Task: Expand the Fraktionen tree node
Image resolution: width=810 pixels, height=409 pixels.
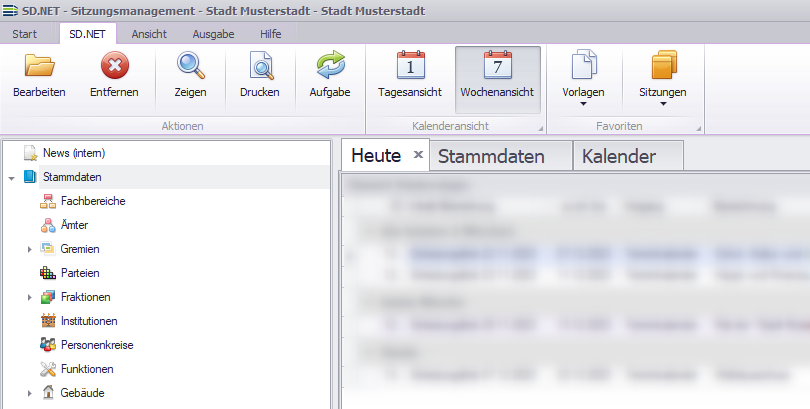Action: (30, 297)
